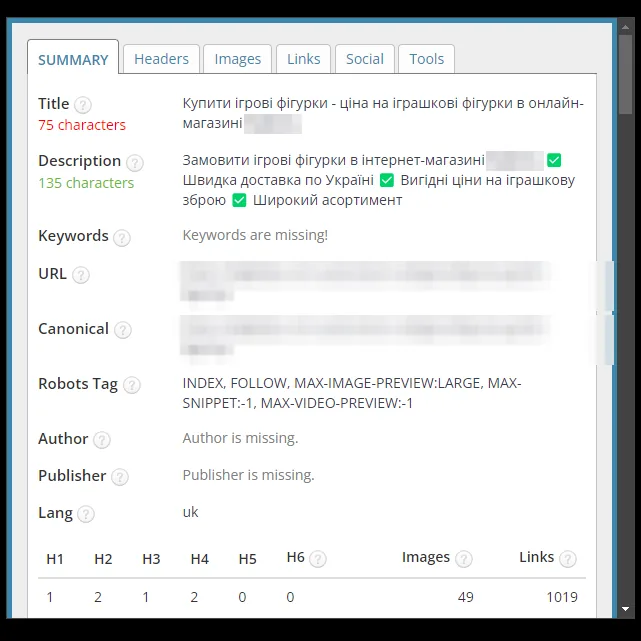Image resolution: width=641 pixels, height=641 pixels.
Task: Switch to the SUMMARY tab
Action: pos(73,57)
